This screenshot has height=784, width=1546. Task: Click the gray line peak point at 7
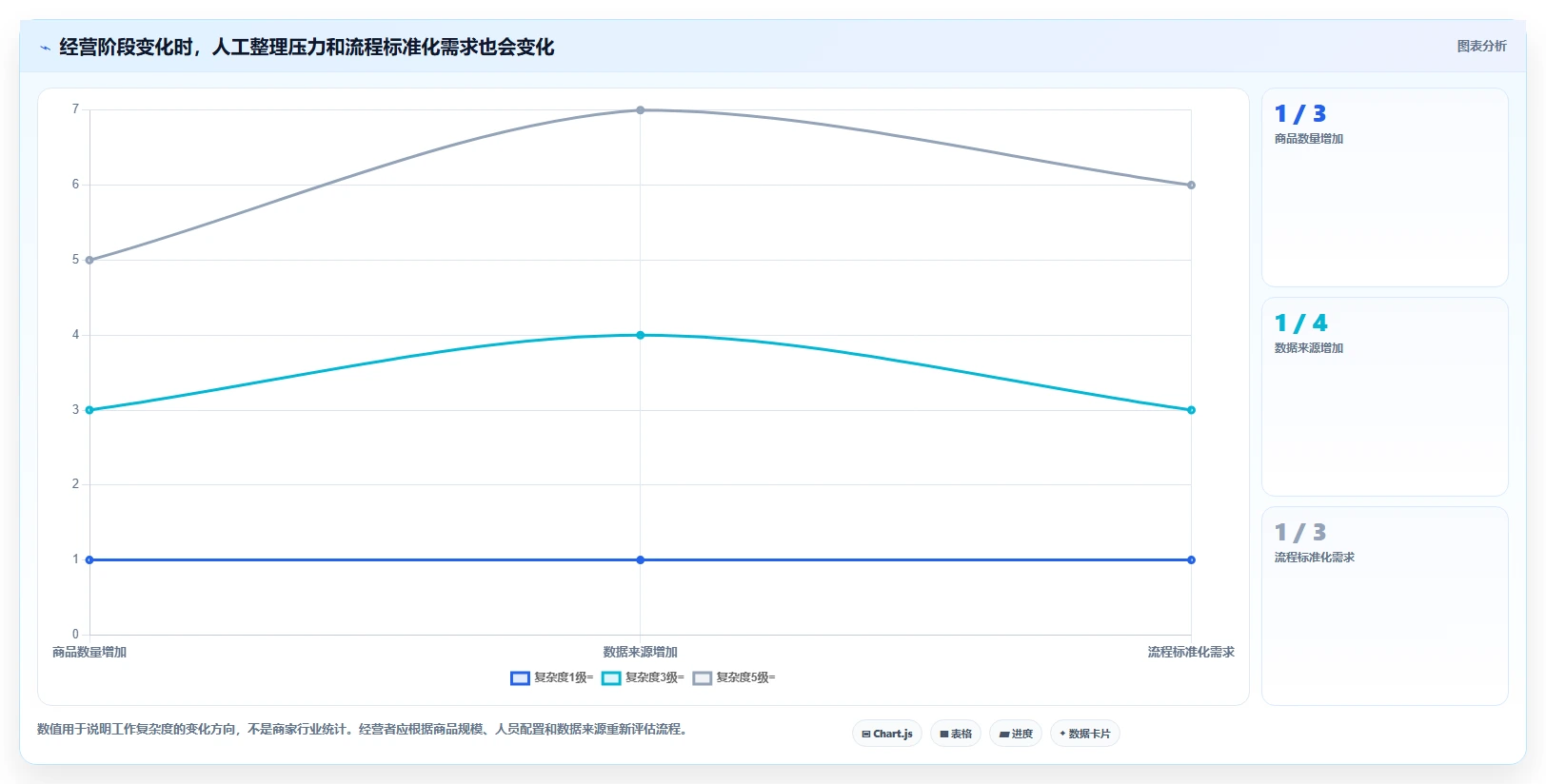point(641,110)
